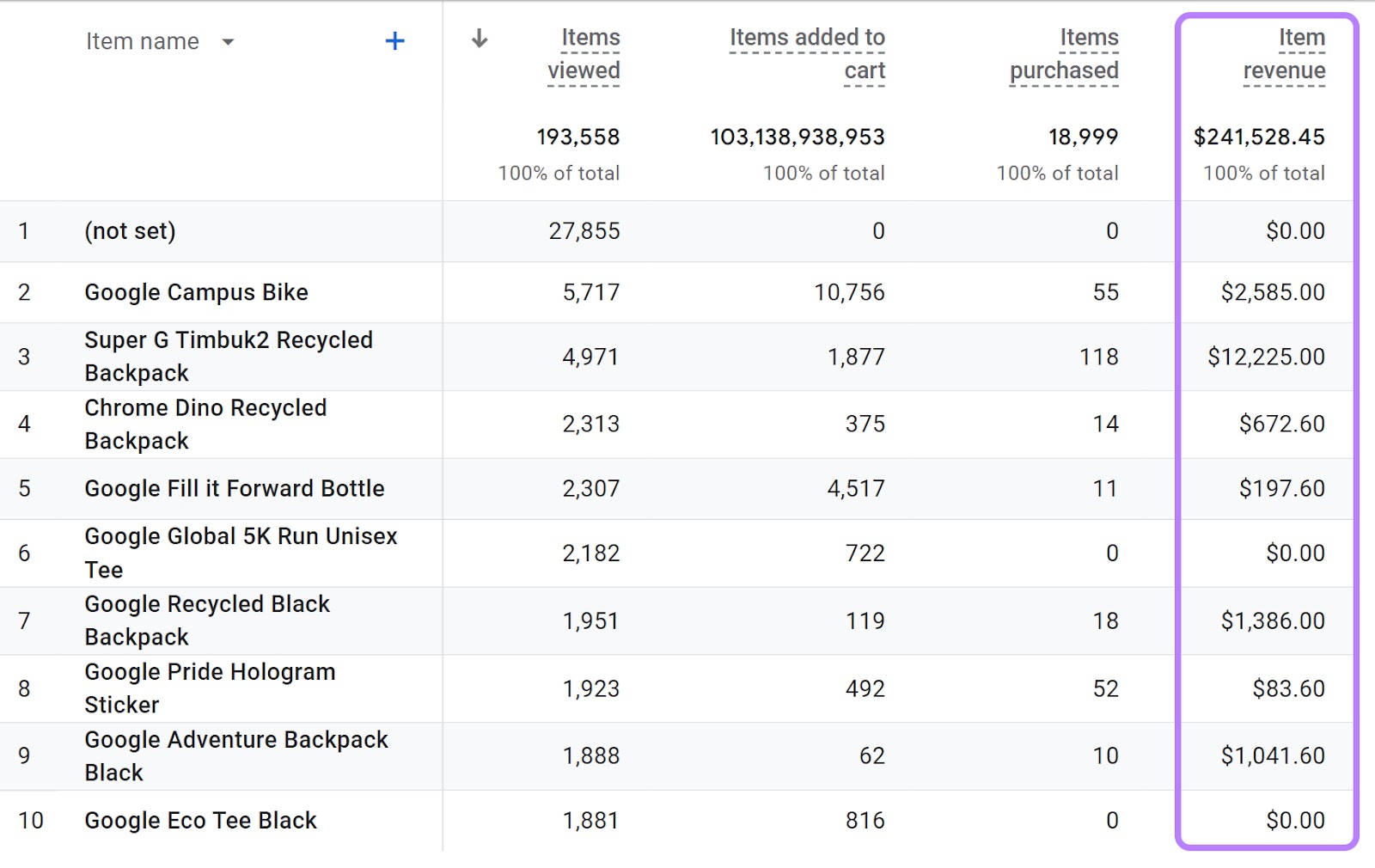This screenshot has width=1375, height=868.
Task: Select cart value 4,517 for Bottle
Action: point(856,488)
